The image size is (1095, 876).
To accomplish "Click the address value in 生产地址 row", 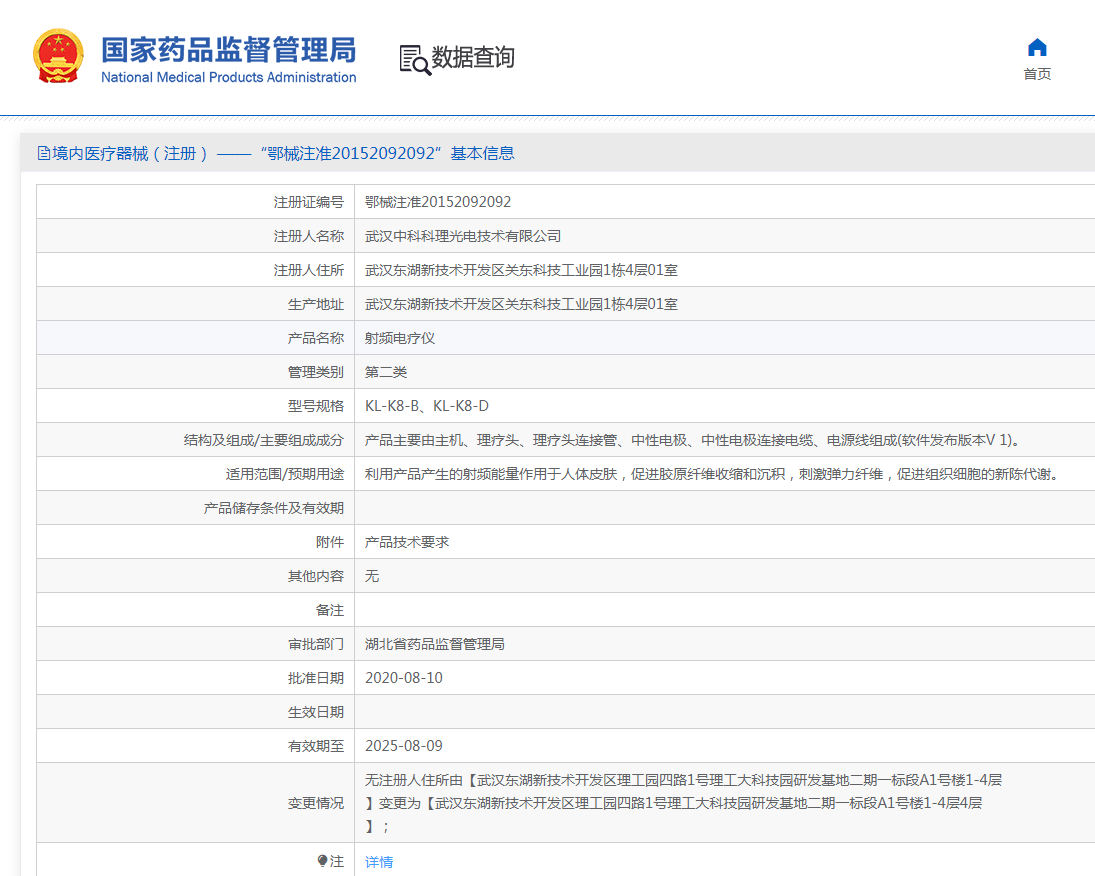I will (x=521, y=304).
